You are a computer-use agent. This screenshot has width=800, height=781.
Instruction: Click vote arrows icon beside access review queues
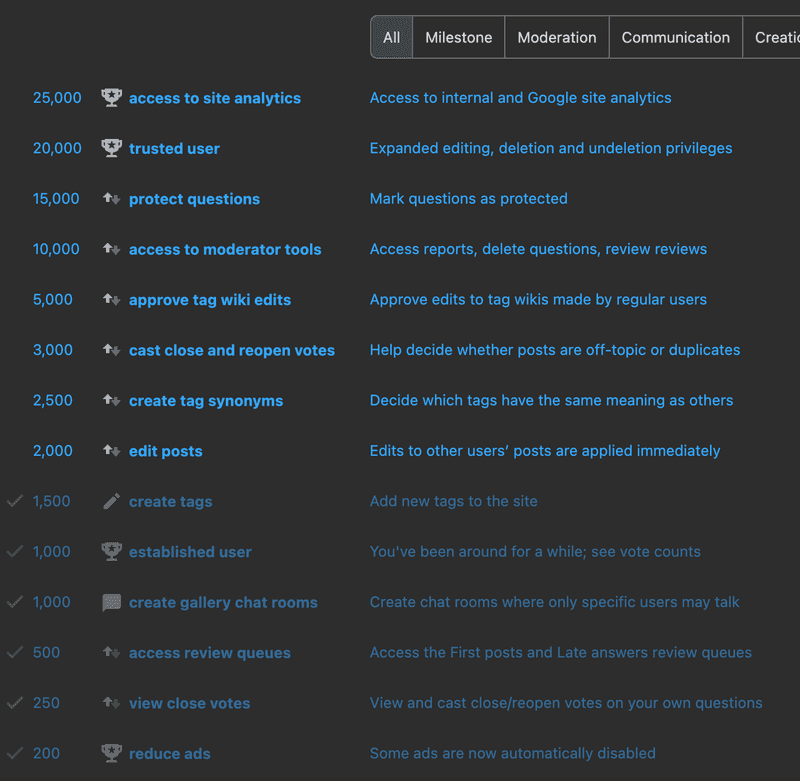point(111,652)
